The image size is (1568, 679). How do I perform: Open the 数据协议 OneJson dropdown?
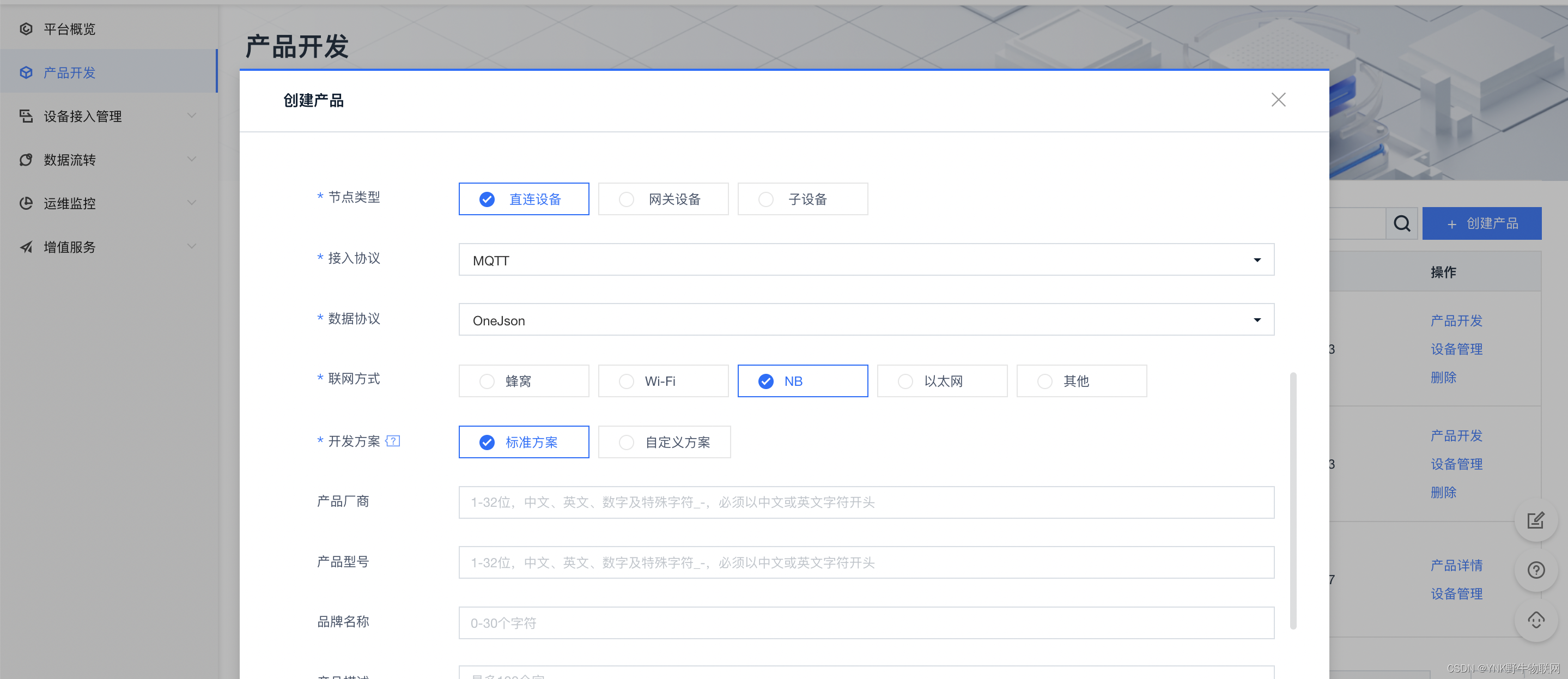pos(866,320)
